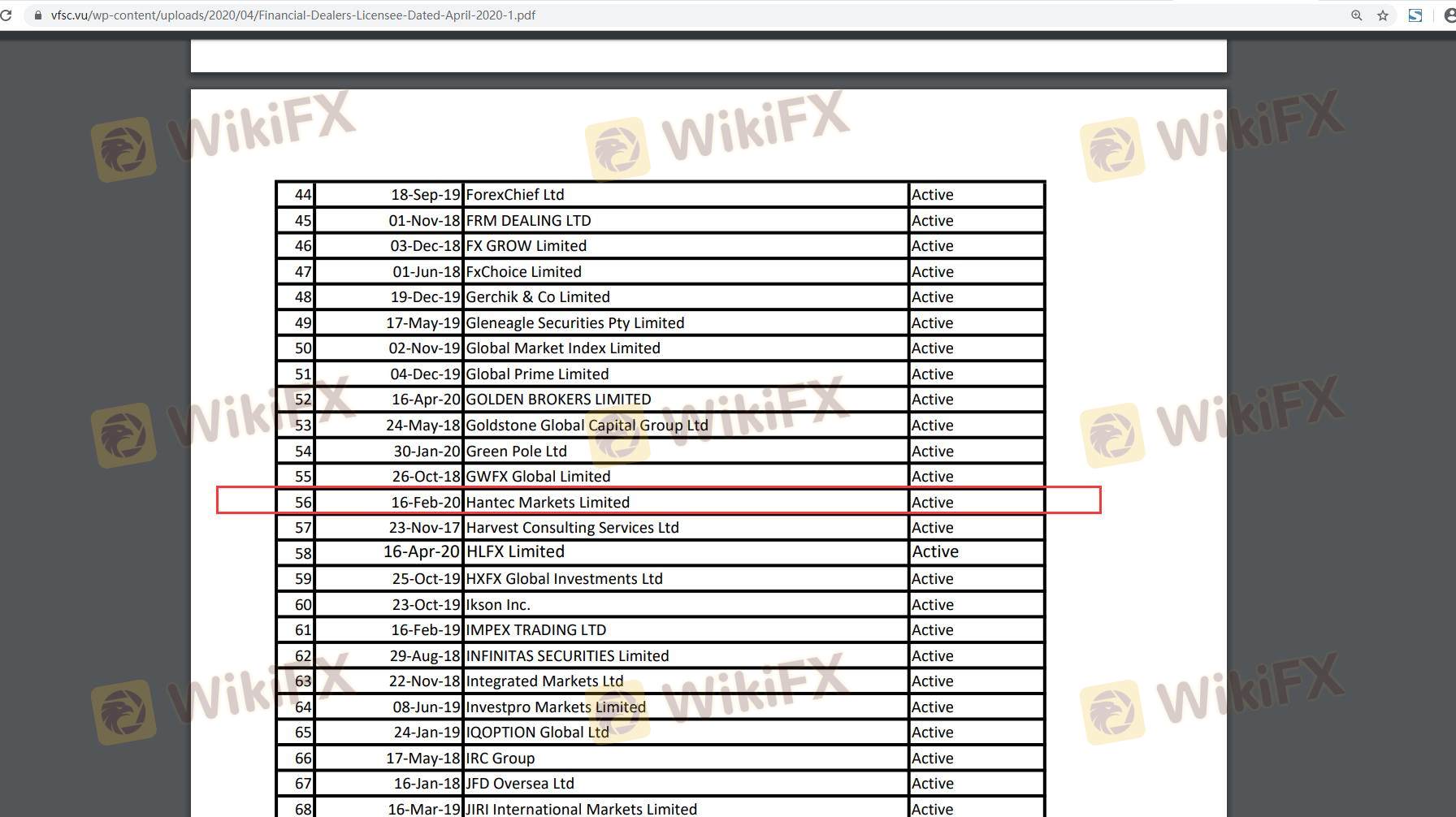Click the Global Prime Limited cell
The image size is (1456, 817).
[537, 374]
